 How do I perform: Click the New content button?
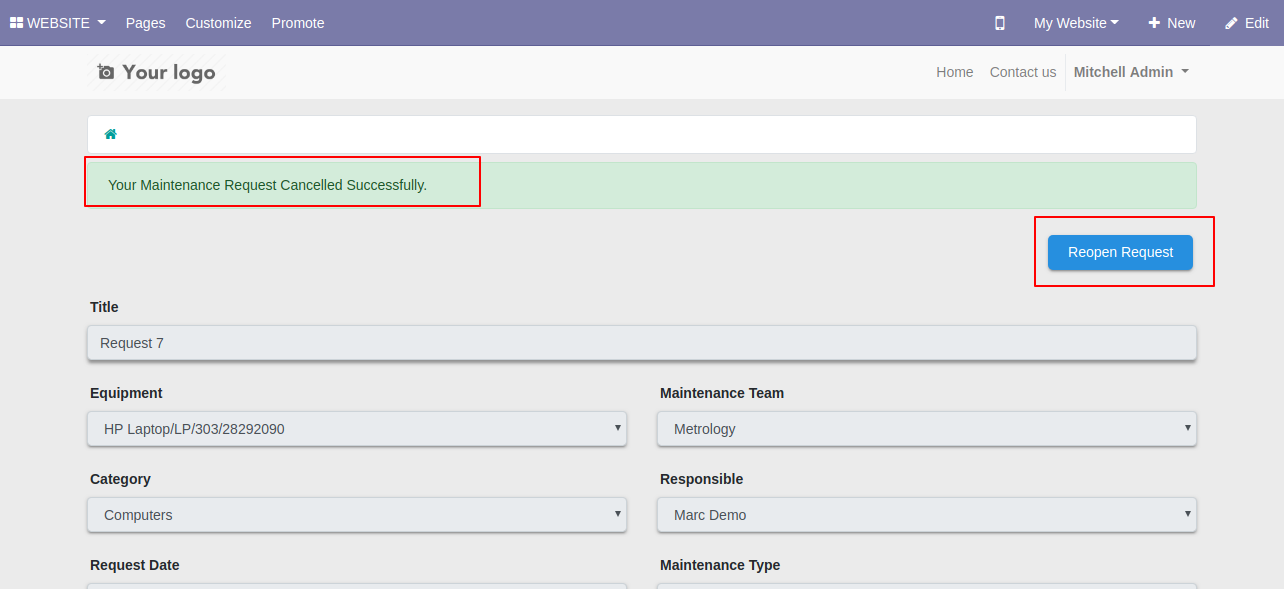click(x=1171, y=23)
